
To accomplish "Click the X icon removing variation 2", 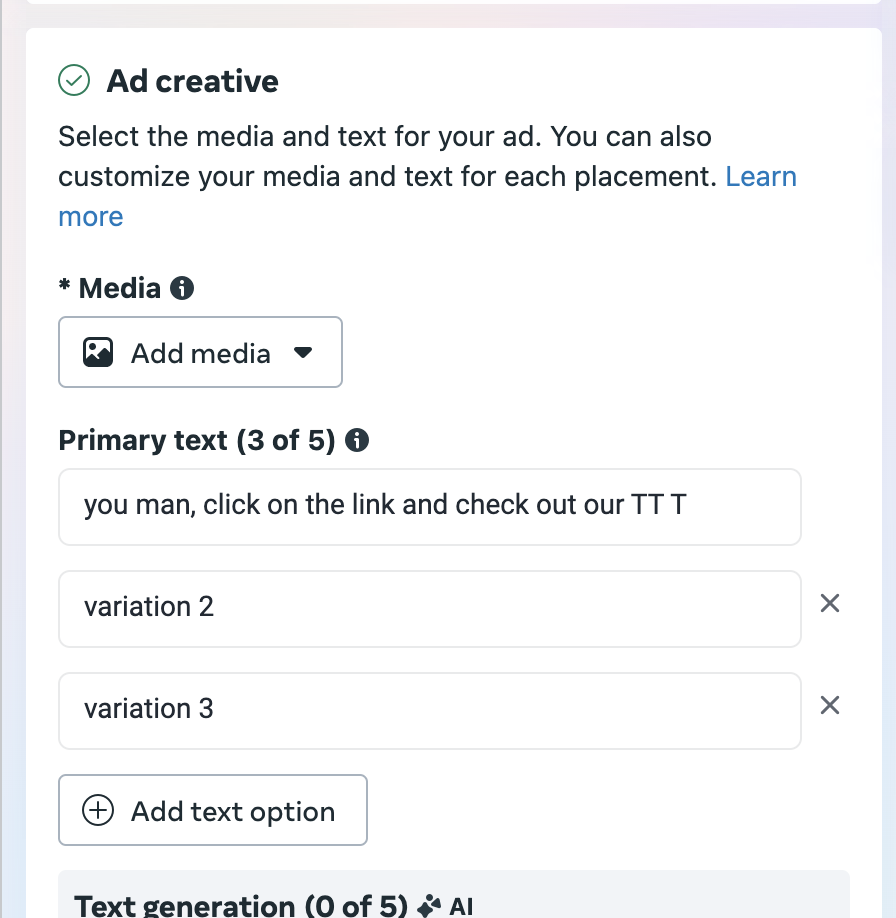I will click(830, 604).
